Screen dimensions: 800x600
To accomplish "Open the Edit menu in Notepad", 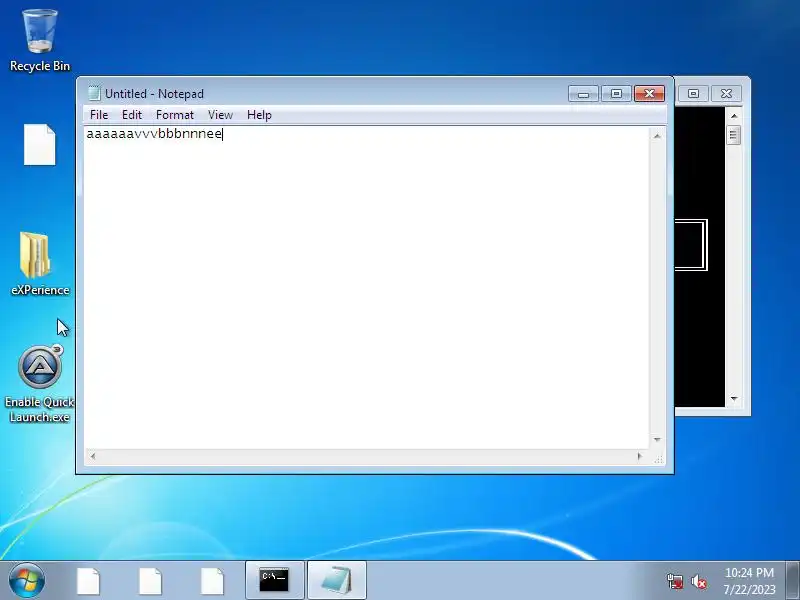I will tap(132, 115).
